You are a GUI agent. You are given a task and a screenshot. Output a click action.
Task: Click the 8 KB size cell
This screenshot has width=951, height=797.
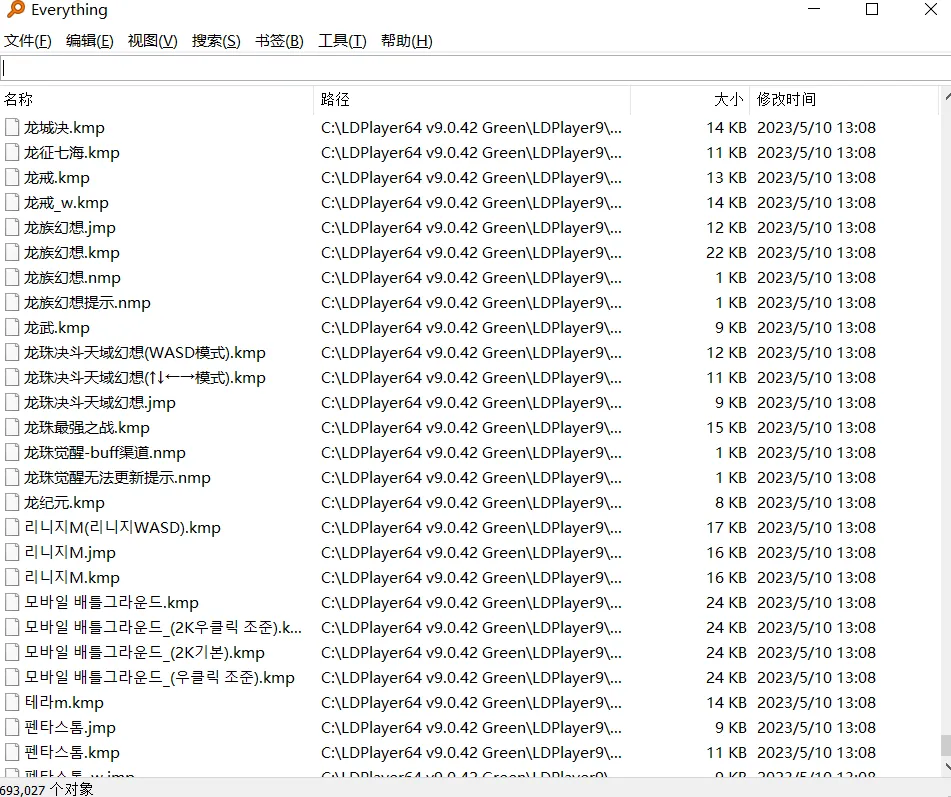tap(730, 502)
